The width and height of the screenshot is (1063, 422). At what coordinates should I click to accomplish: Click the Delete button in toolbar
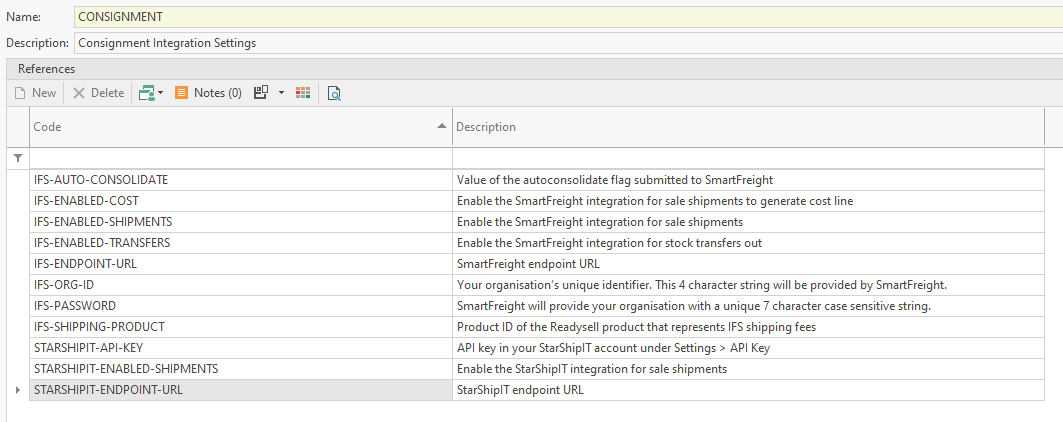pos(98,93)
